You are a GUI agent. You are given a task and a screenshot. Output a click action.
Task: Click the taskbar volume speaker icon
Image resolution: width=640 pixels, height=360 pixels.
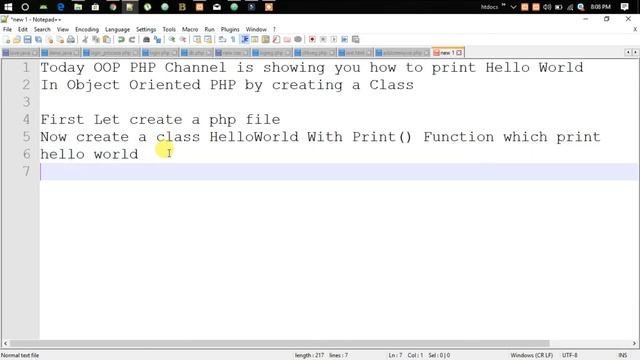coord(547,7)
